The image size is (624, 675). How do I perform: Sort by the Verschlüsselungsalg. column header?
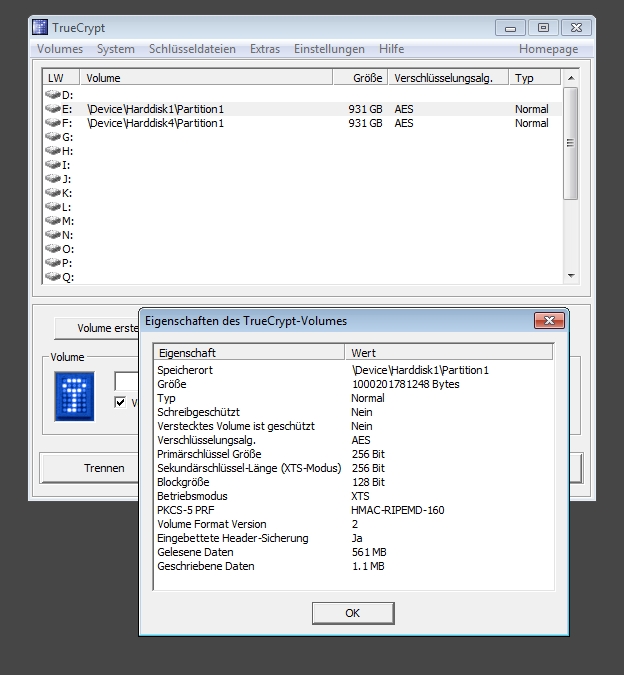point(449,78)
